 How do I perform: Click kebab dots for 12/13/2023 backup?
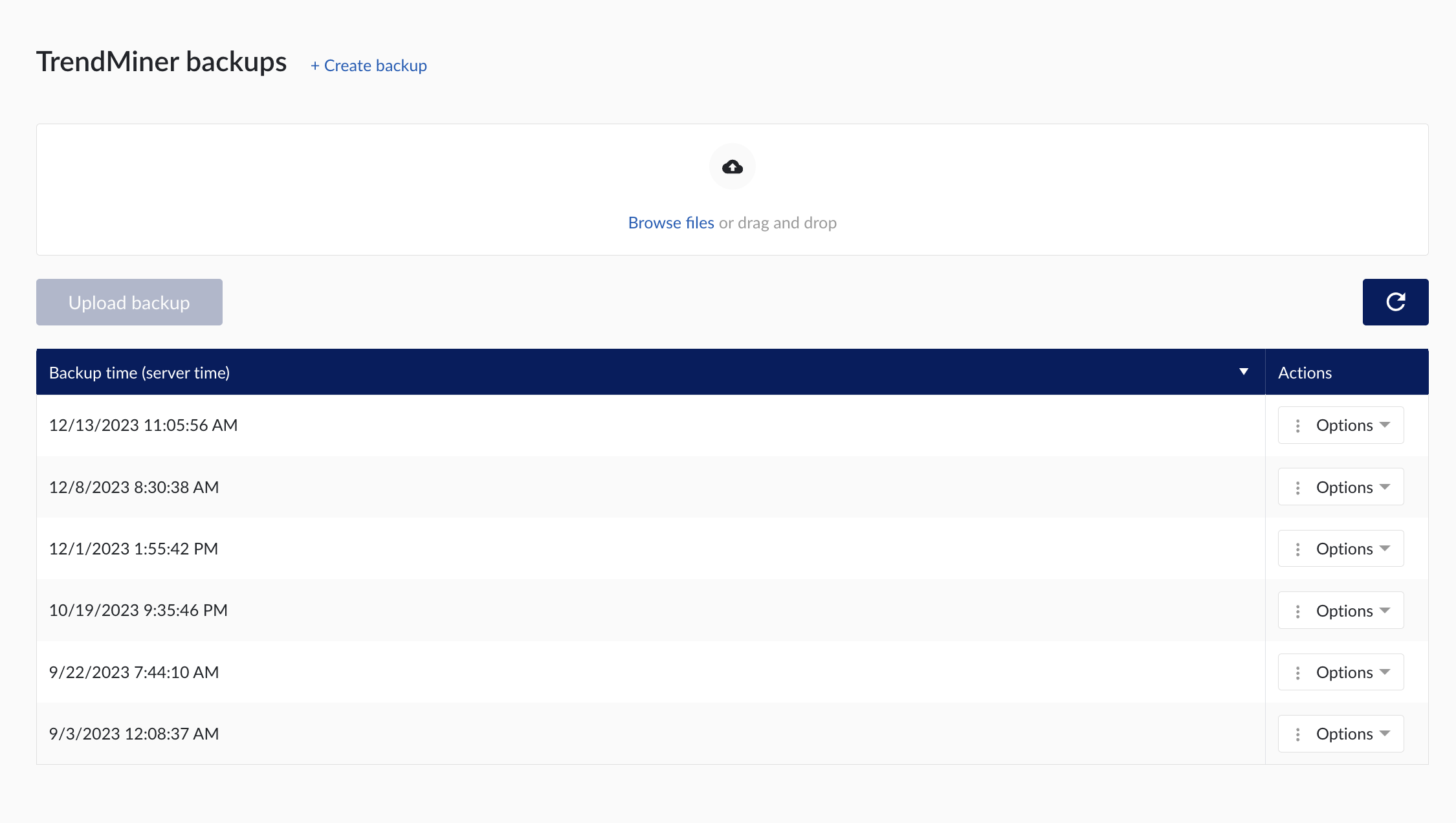click(1297, 426)
